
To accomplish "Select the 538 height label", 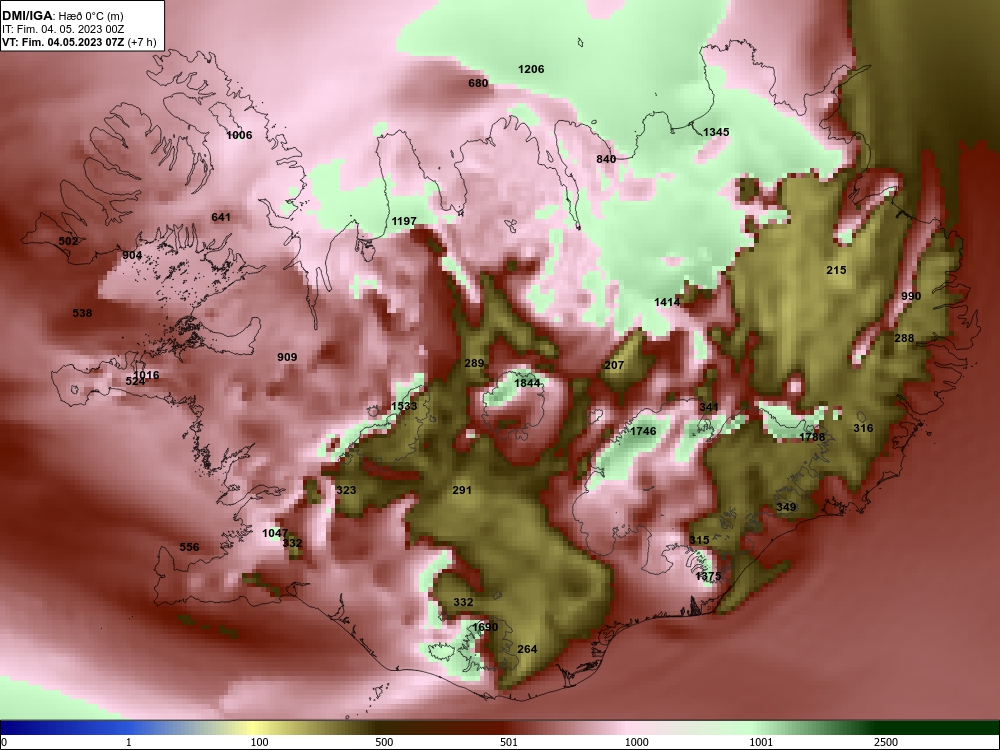I will pyautogui.click(x=82, y=313).
